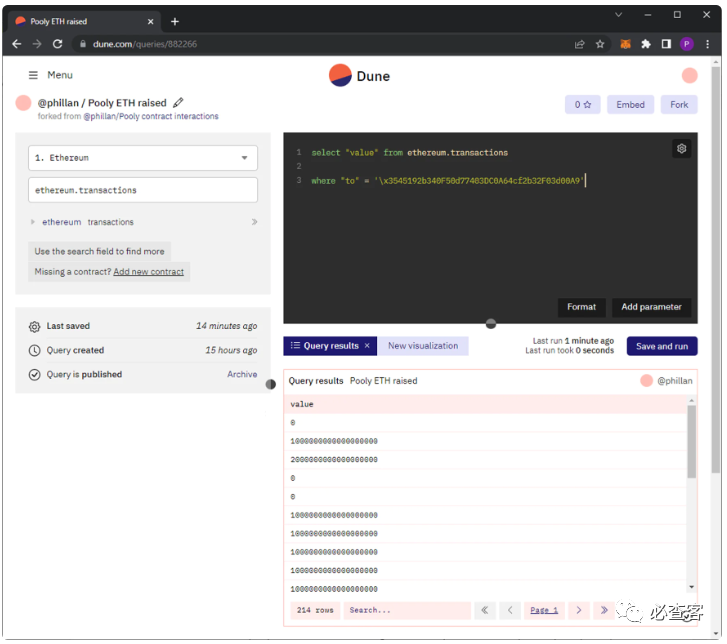Archive the published query
727x644 pixels.
tap(242, 375)
